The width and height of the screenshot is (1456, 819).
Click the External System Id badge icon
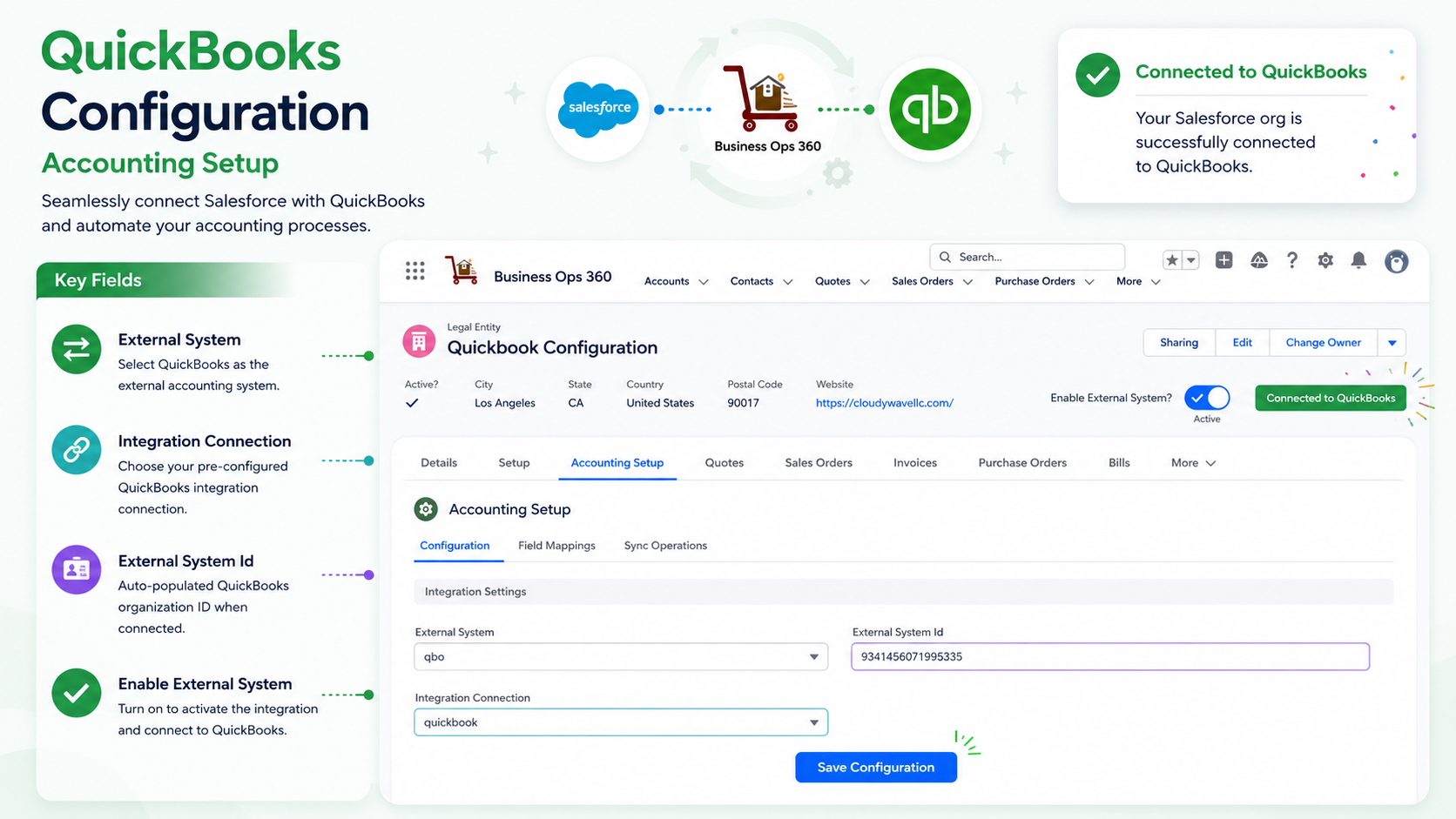point(77,569)
